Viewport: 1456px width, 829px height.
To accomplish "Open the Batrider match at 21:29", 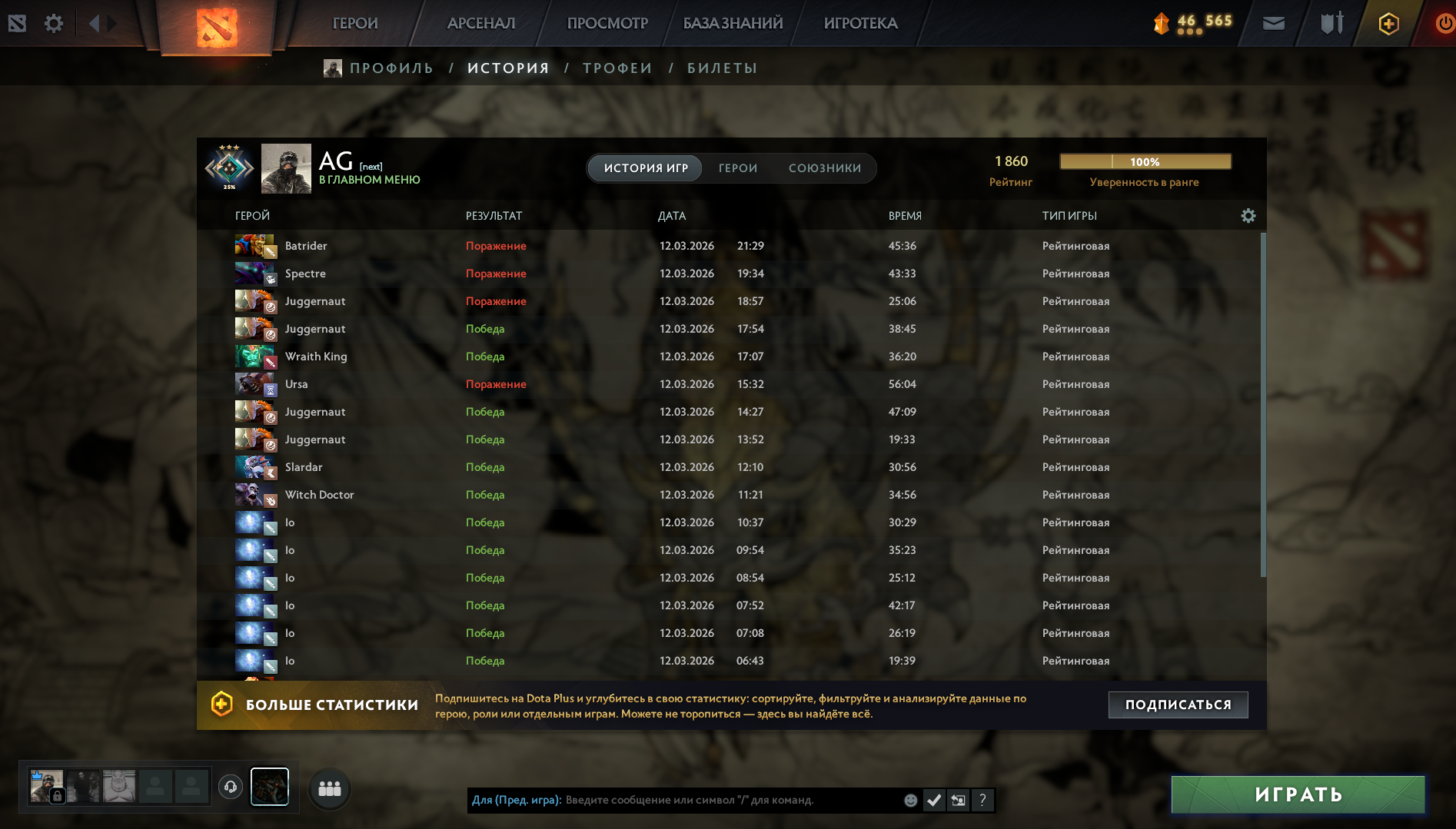I will [x=729, y=246].
